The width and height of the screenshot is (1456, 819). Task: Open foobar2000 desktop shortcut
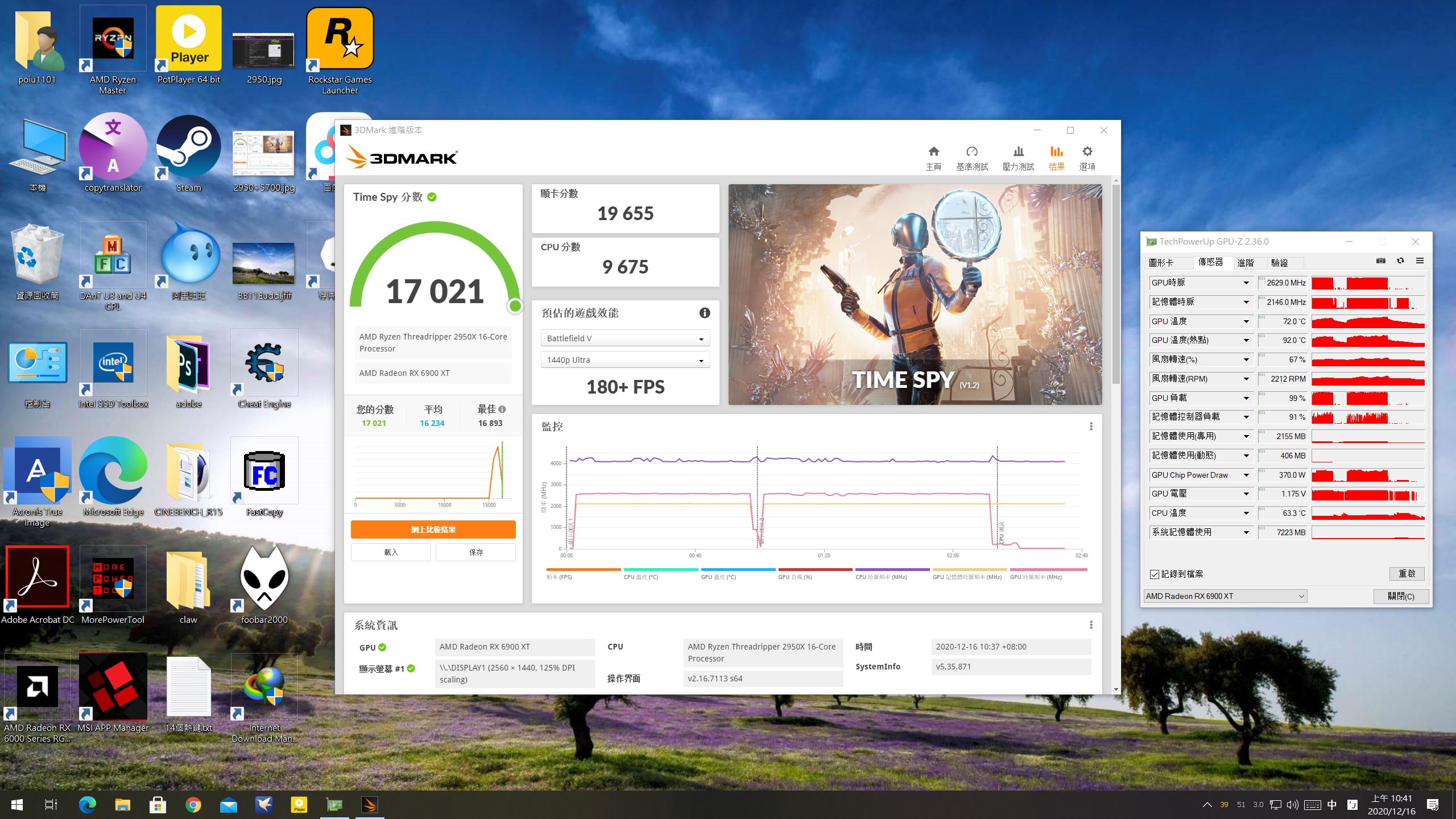(264, 586)
